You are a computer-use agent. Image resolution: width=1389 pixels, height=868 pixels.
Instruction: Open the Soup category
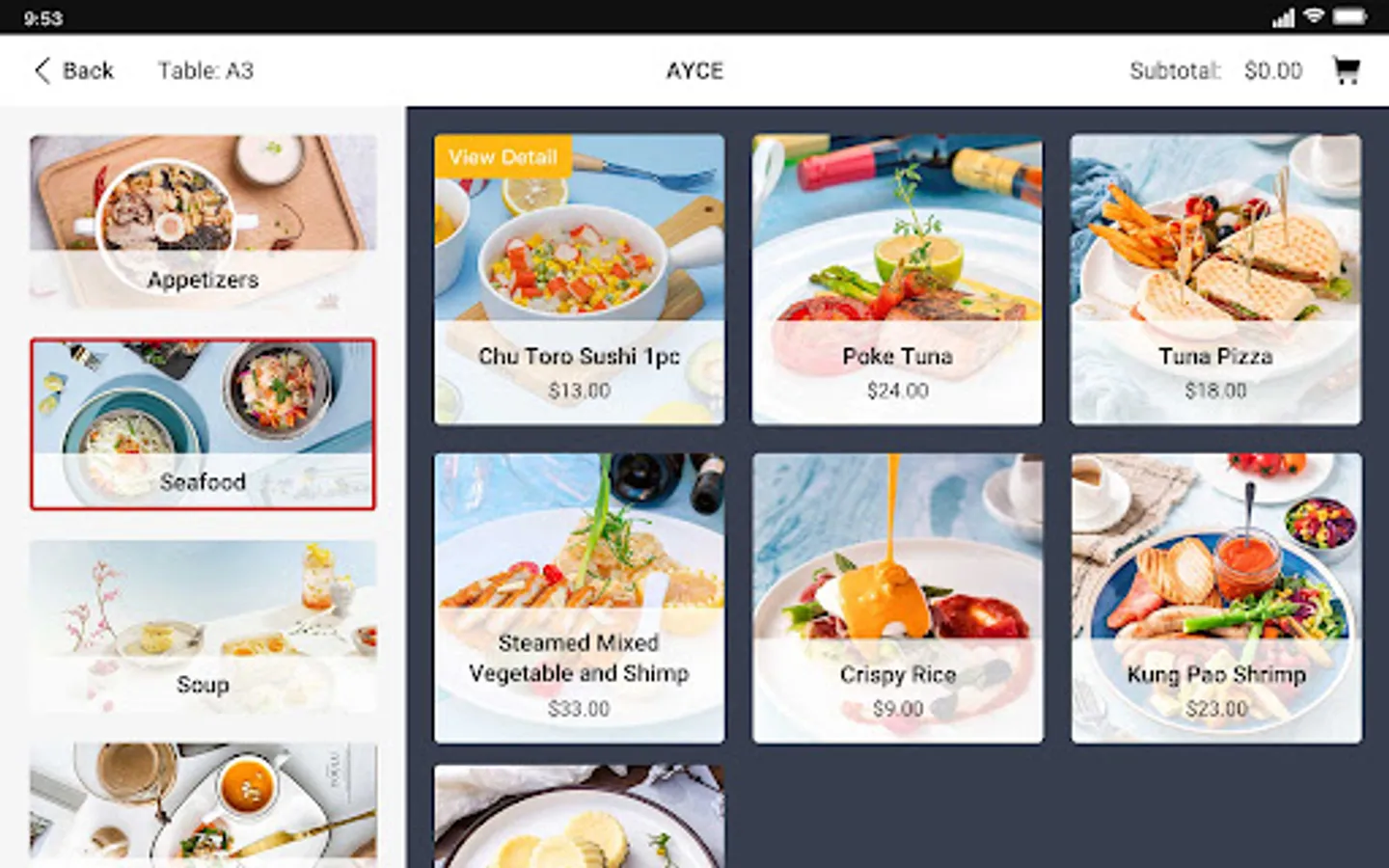click(203, 627)
